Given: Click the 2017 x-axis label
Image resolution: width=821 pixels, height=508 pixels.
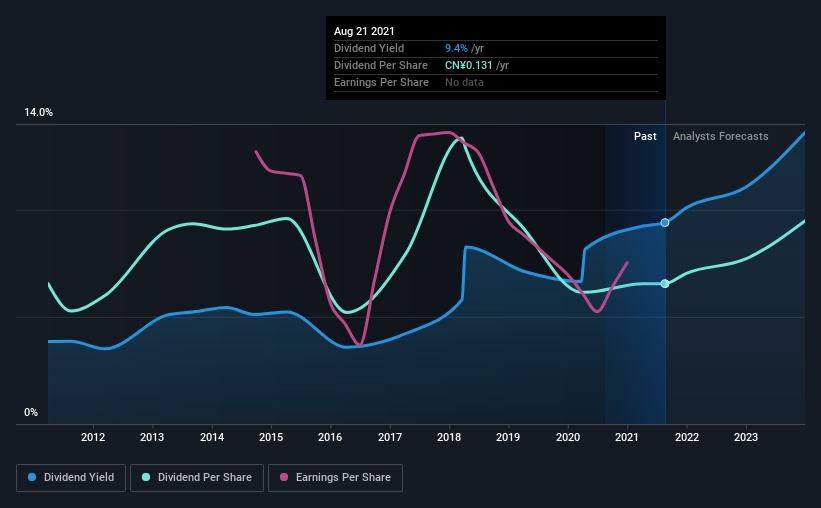Looking at the screenshot, I should [390, 437].
